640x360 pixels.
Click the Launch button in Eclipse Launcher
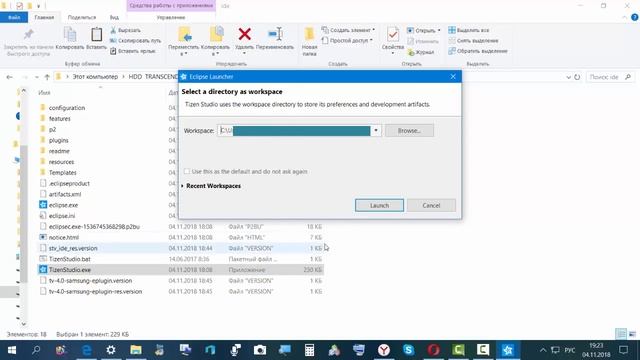click(379, 205)
